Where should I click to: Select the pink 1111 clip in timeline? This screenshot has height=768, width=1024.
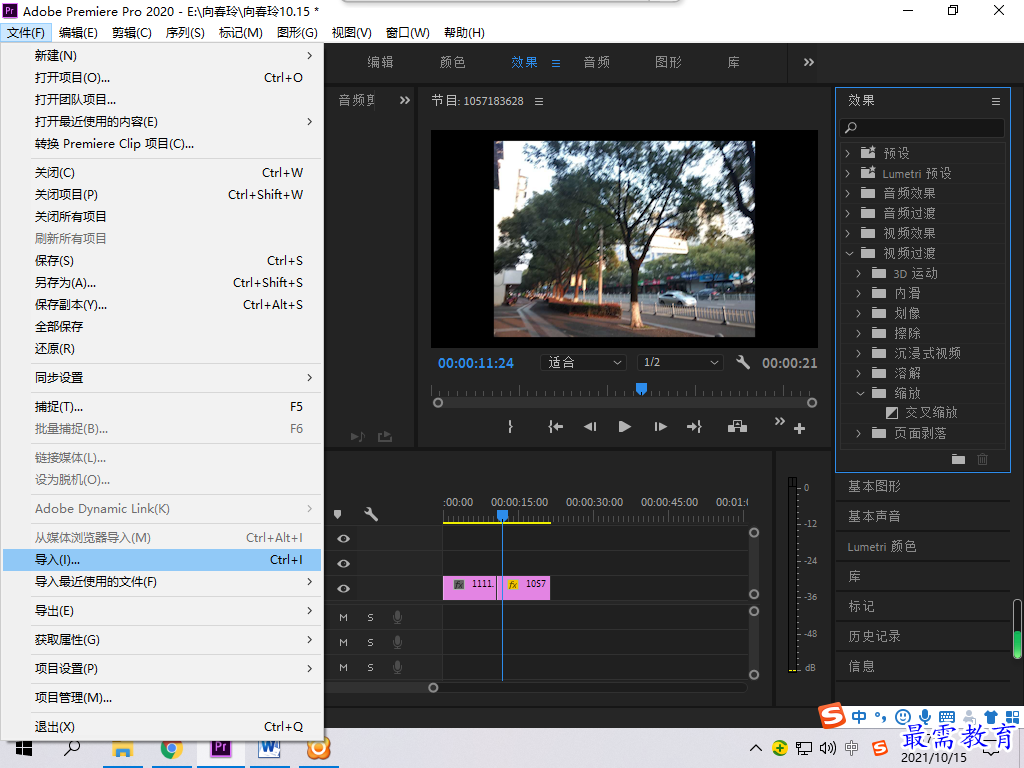pos(470,588)
